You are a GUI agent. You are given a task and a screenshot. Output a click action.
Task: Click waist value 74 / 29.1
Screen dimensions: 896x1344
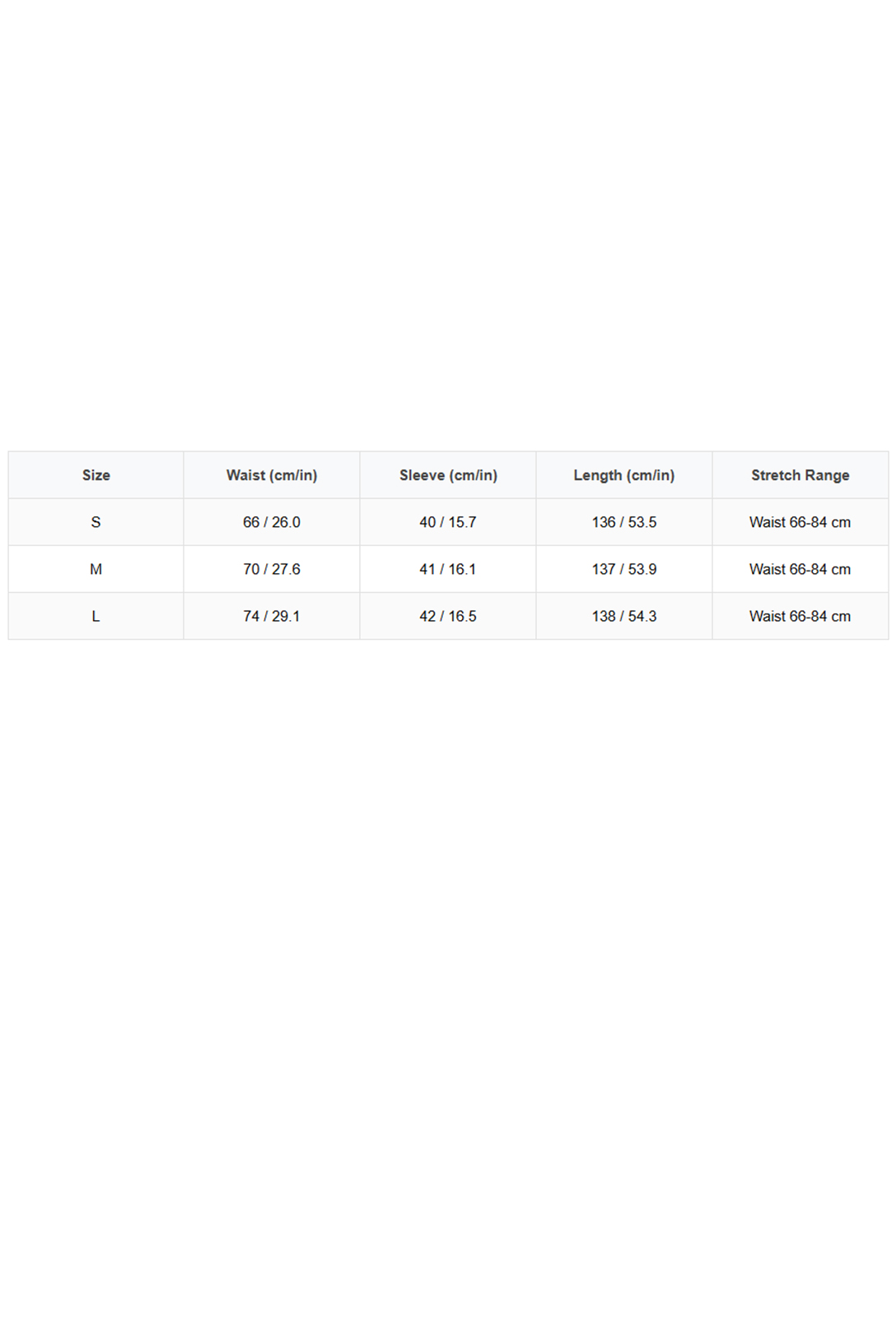pyautogui.click(x=272, y=616)
